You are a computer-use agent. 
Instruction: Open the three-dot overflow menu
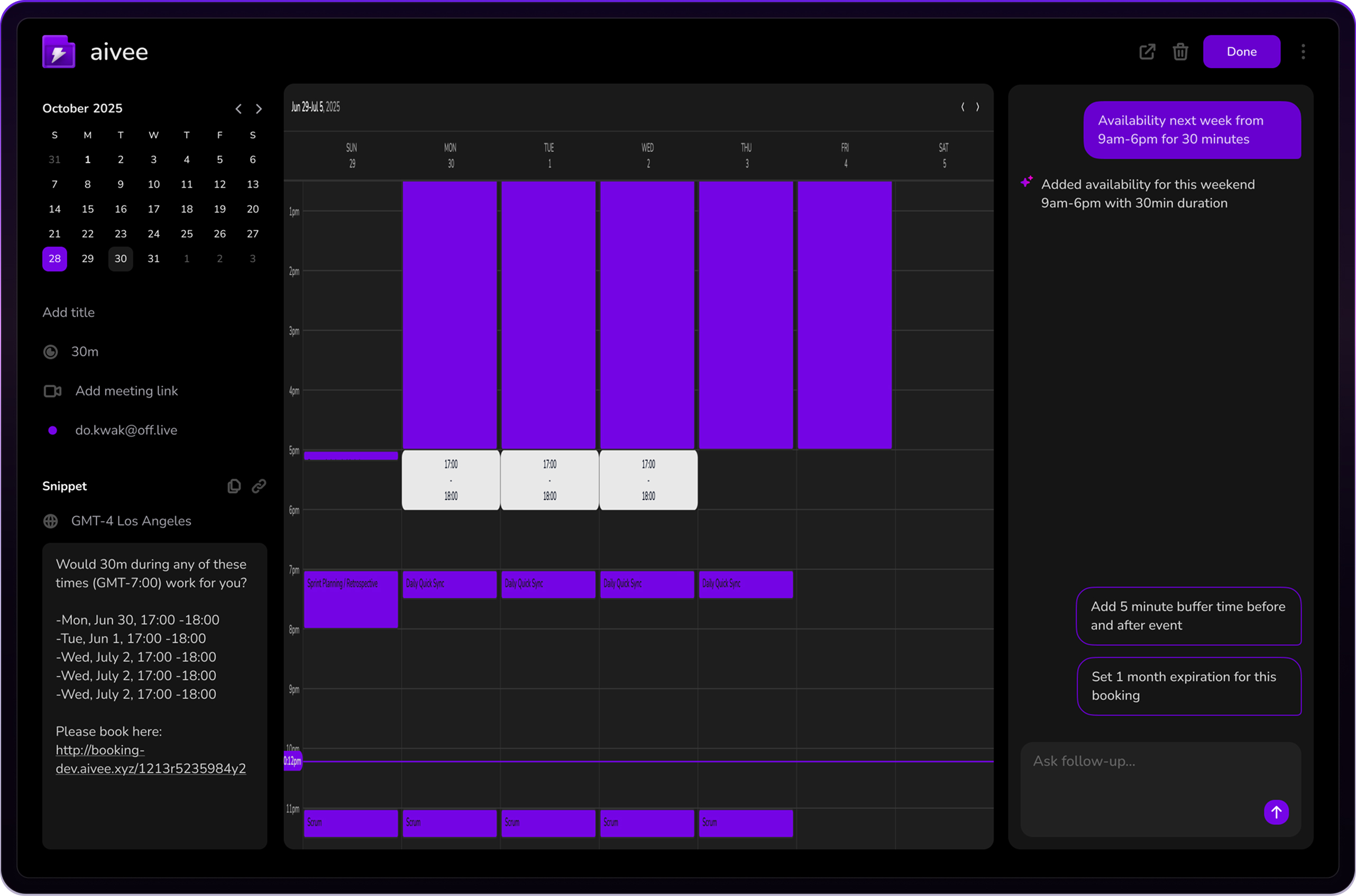[x=1303, y=51]
